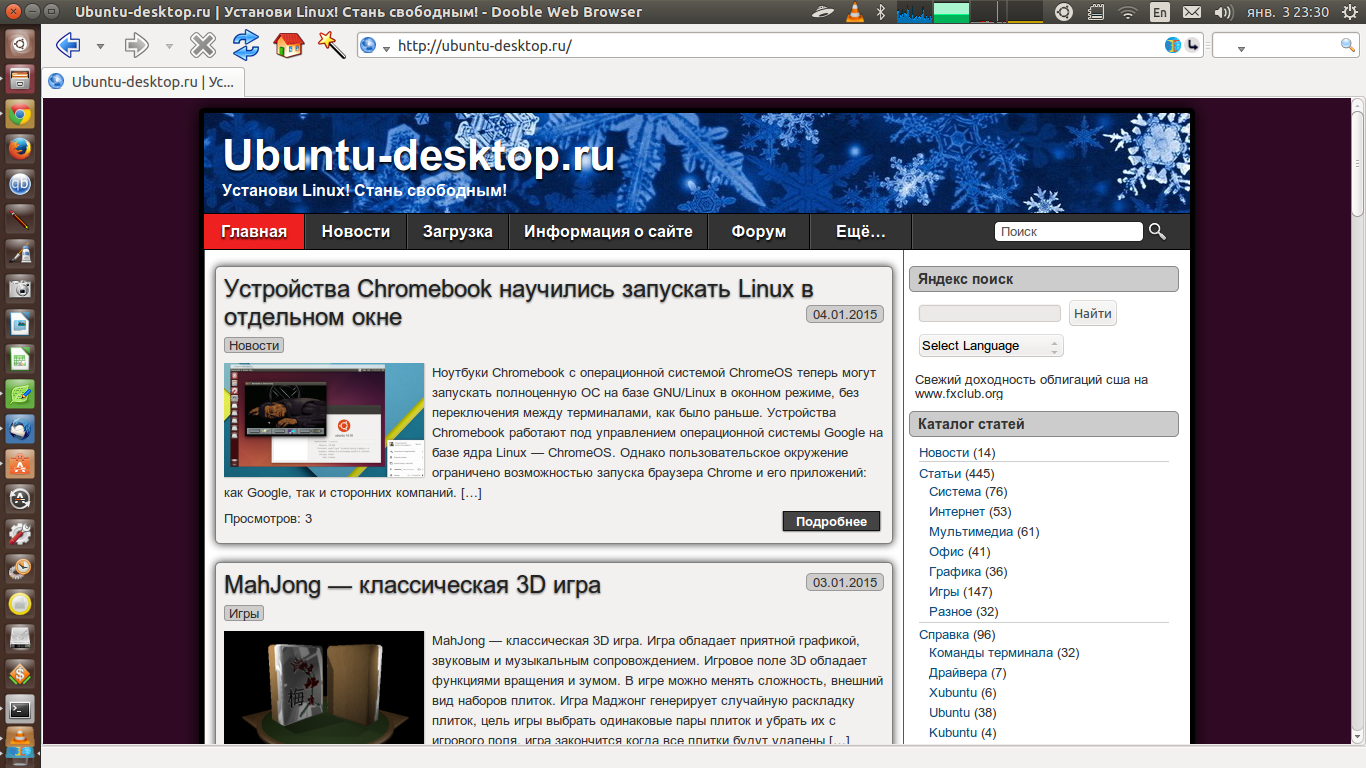1366x768 pixels.
Task: Click the Подробнее button
Action: (831, 521)
